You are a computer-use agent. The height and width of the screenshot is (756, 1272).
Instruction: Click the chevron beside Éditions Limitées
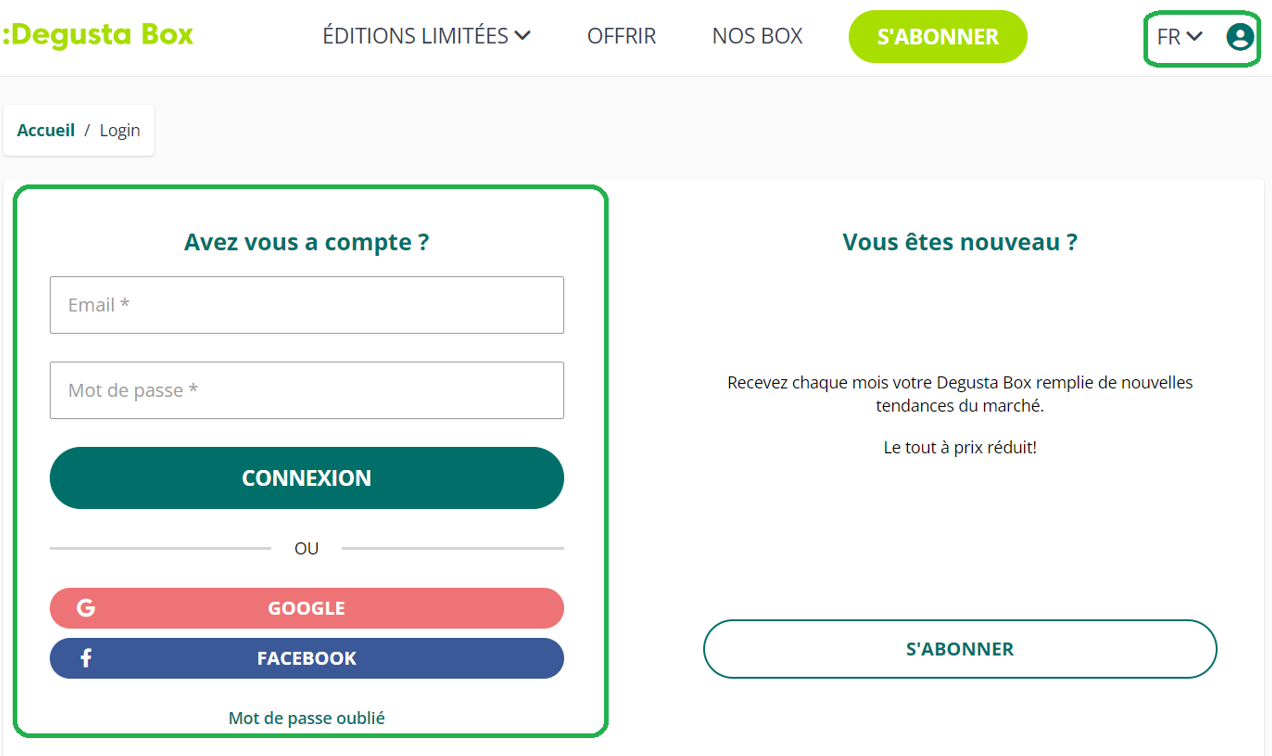point(522,36)
